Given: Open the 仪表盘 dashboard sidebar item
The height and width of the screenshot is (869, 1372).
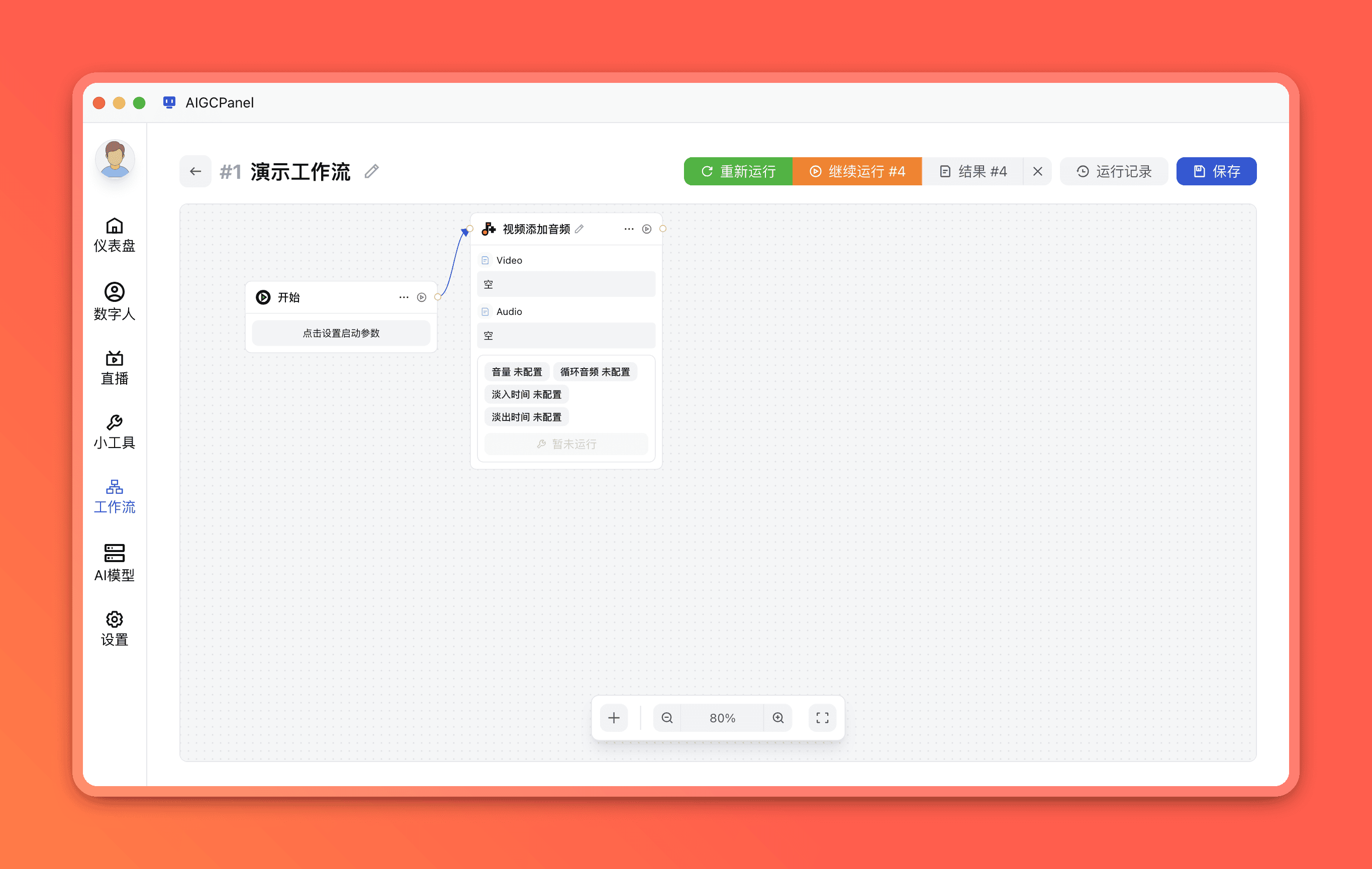Looking at the screenshot, I should (x=115, y=235).
